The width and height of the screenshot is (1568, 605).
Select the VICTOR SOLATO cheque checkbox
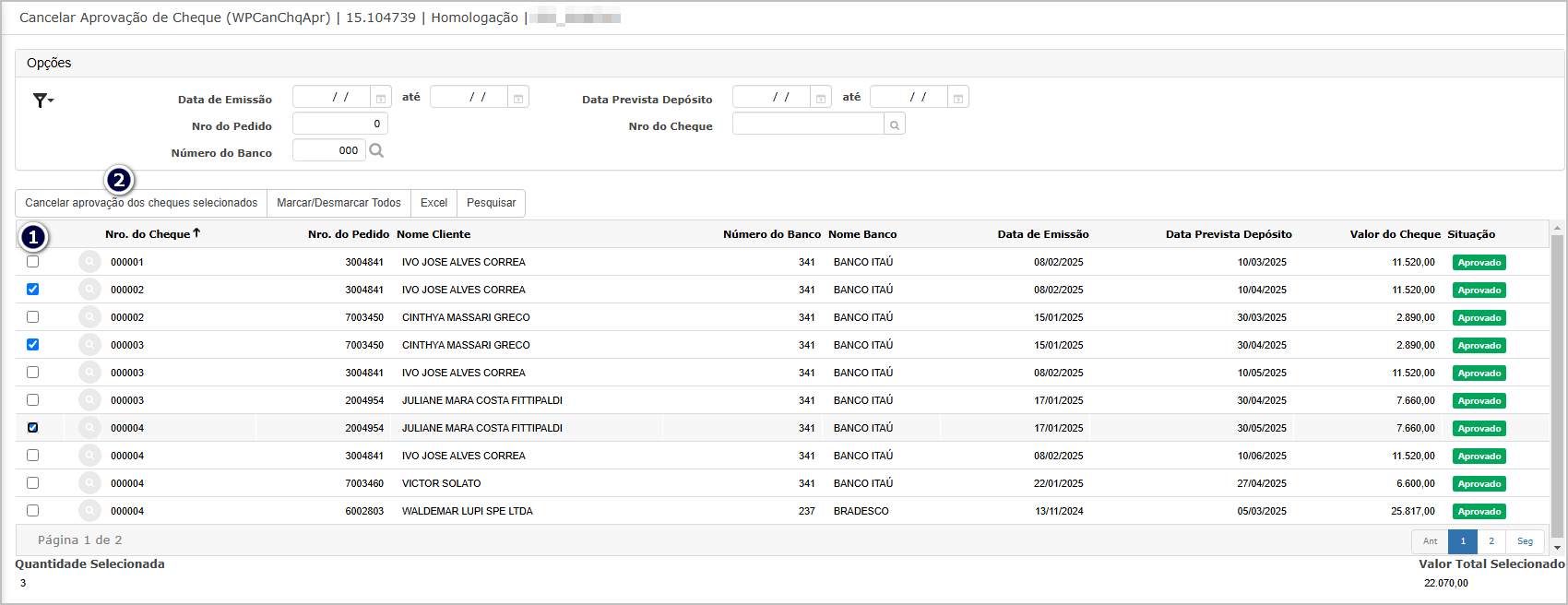[33, 483]
